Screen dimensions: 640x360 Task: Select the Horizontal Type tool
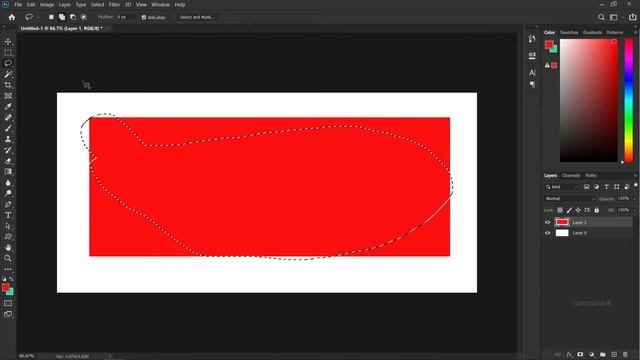tap(8, 215)
